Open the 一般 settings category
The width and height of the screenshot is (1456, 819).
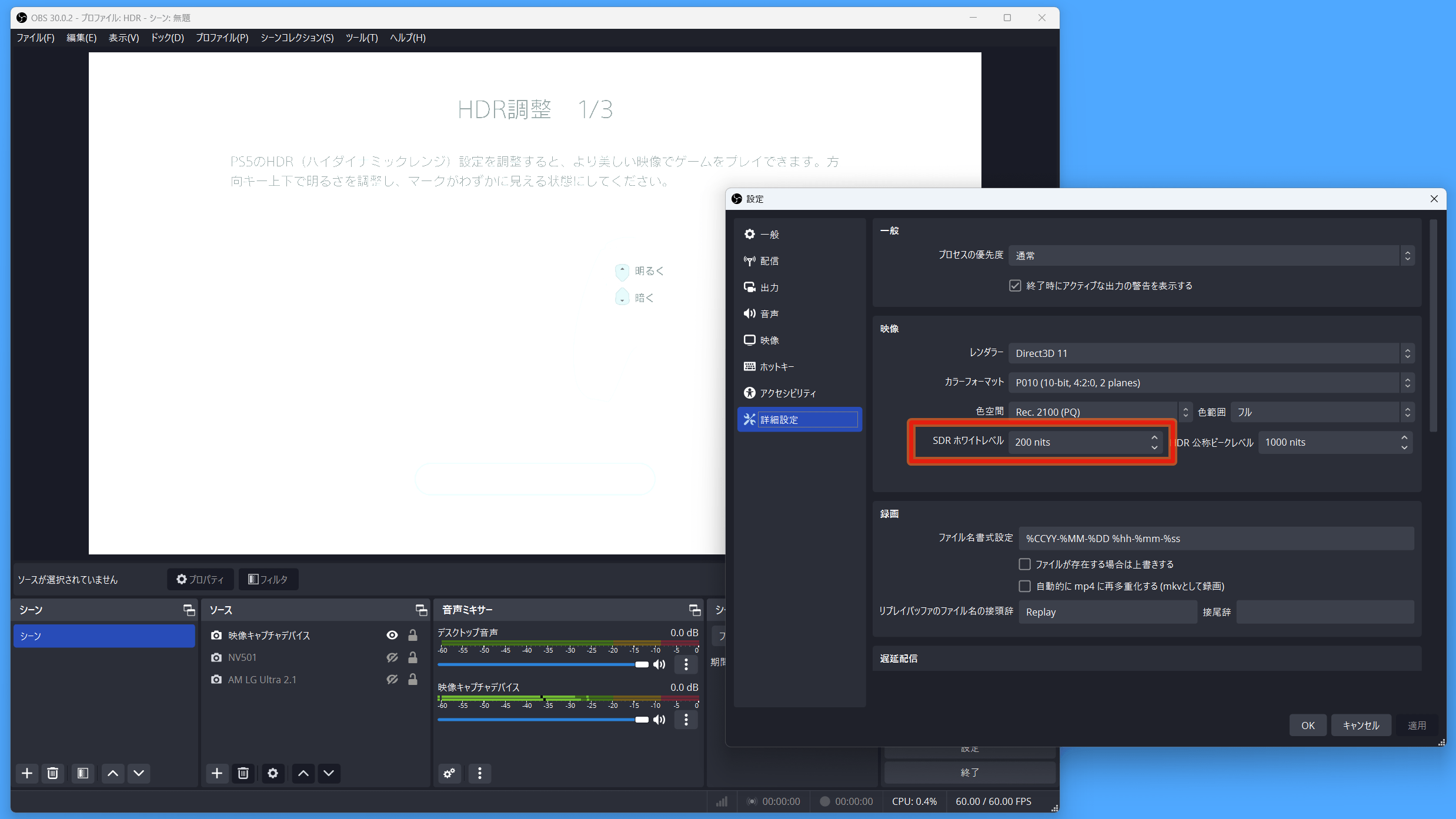tap(799, 234)
